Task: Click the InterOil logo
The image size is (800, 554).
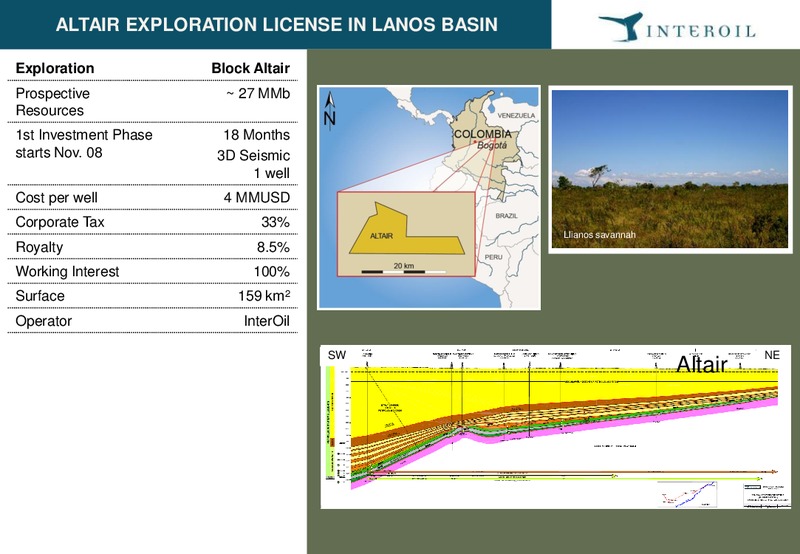Action: (677, 27)
